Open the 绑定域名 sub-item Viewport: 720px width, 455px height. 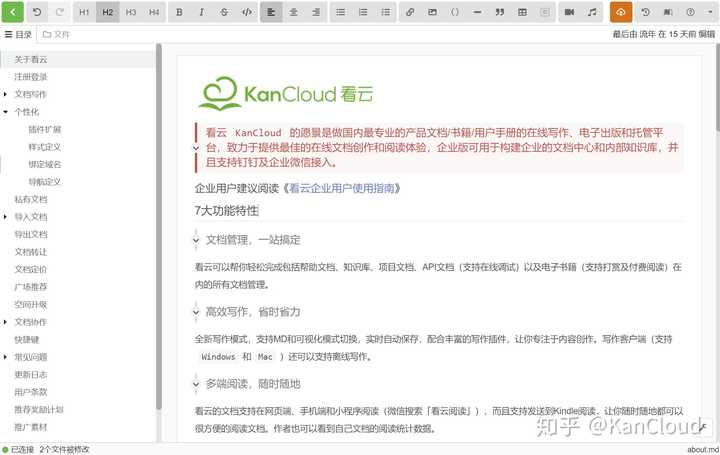[45, 164]
